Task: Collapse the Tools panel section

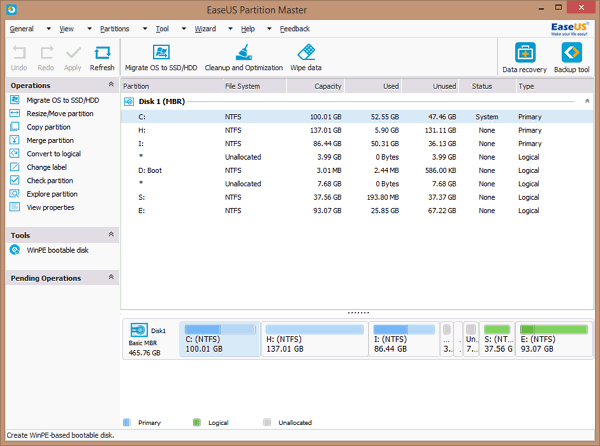Action: point(111,235)
